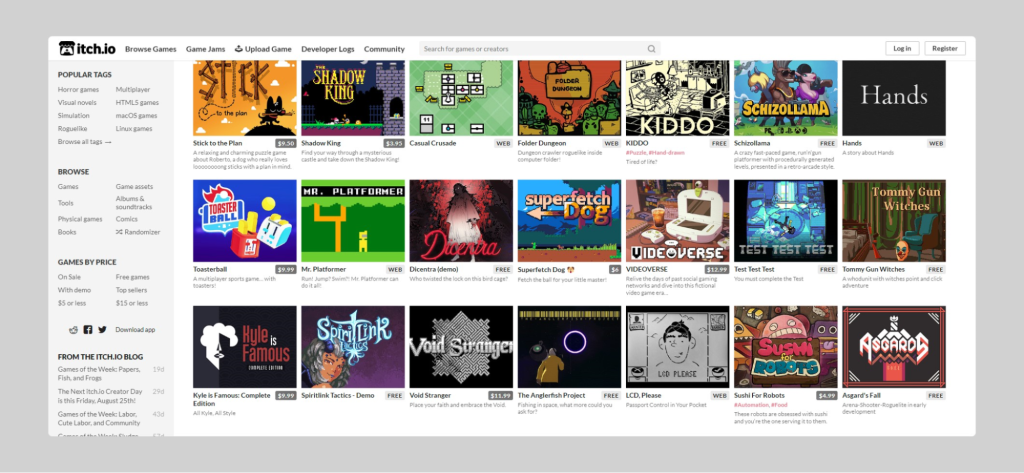Viewport: 1024px width, 473px height.
Task: Open Schizollama game thumbnail
Action: point(786,98)
